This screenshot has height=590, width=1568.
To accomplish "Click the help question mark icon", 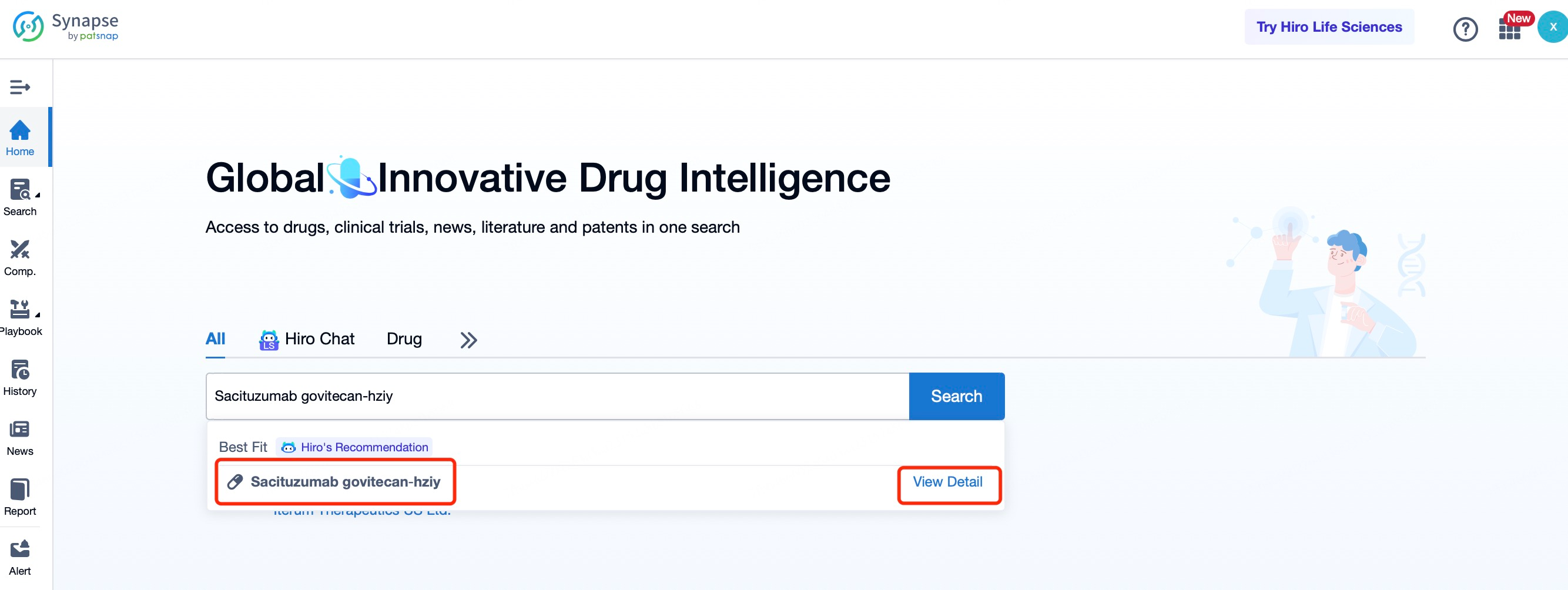I will (1465, 29).
